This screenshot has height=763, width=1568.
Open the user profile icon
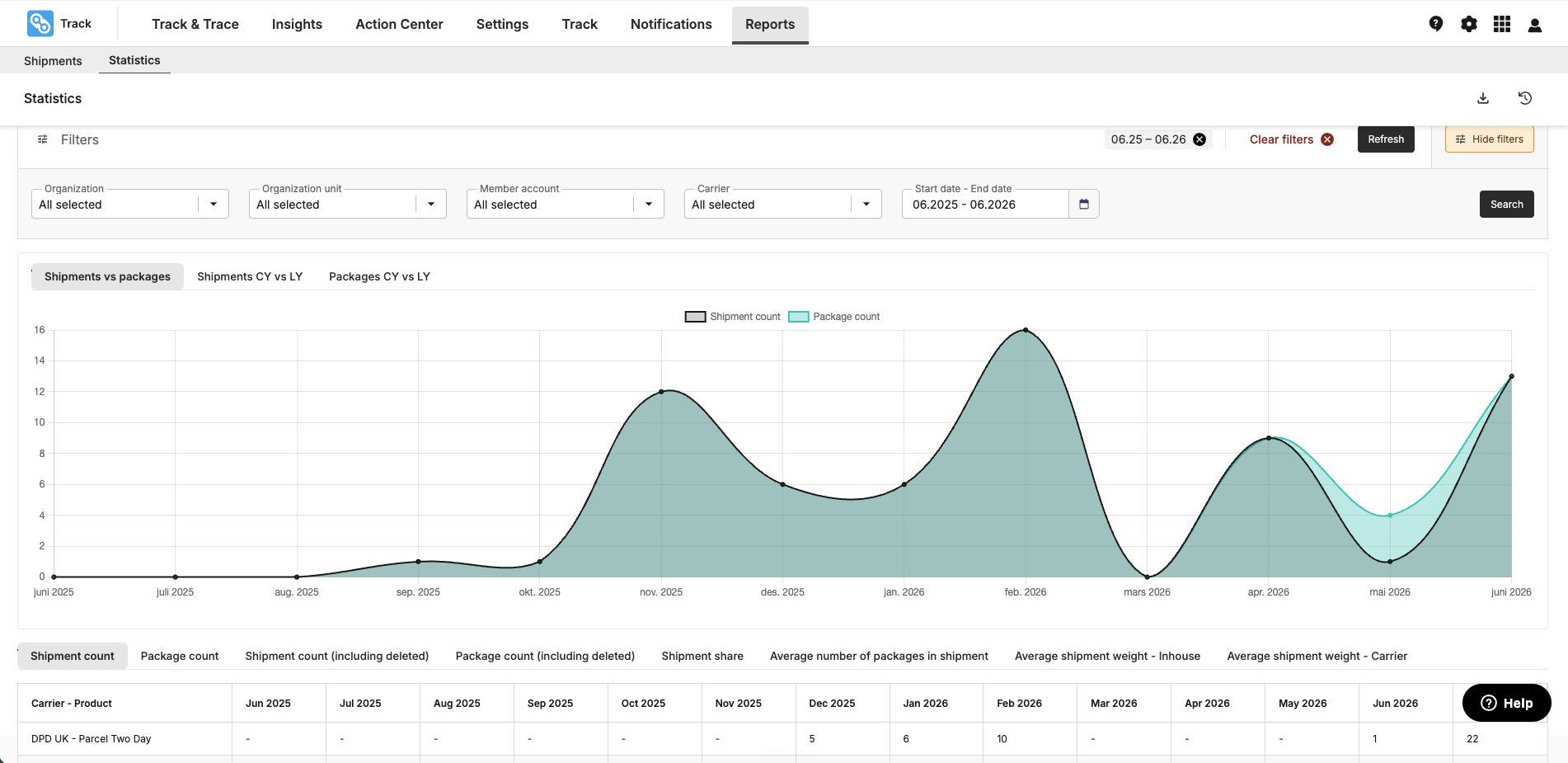(x=1535, y=25)
